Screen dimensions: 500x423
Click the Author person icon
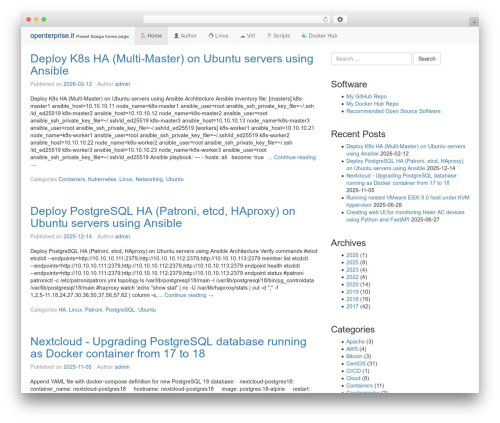(176, 36)
